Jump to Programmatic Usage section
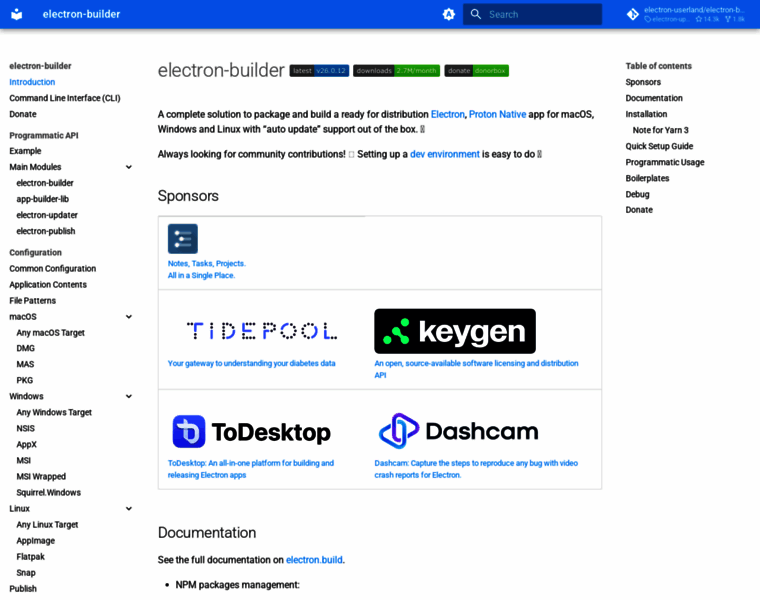The height and width of the screenshot is (600, 760). pyautogui.click(x=665, y=162)
